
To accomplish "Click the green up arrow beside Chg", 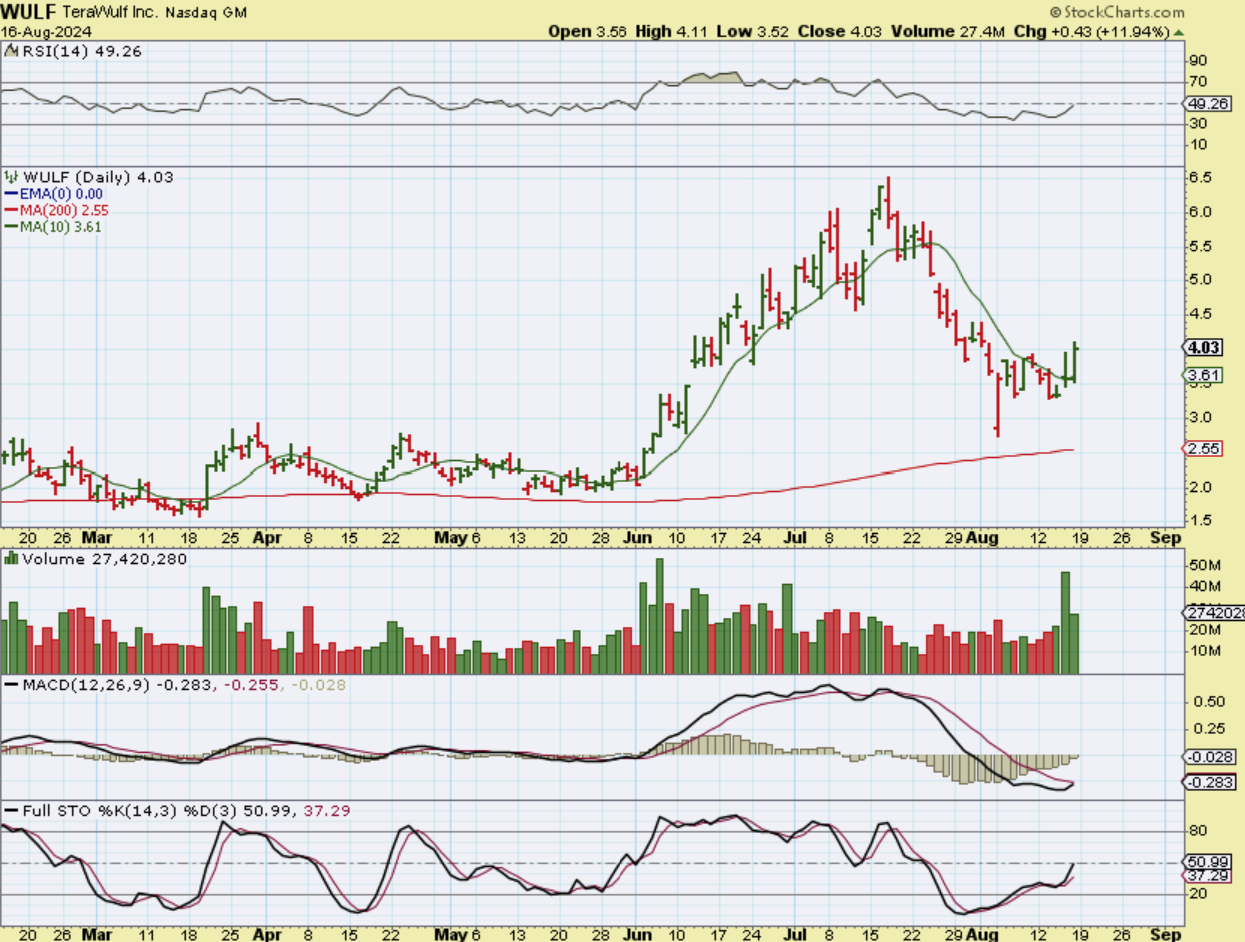I will click(1179, 32).
